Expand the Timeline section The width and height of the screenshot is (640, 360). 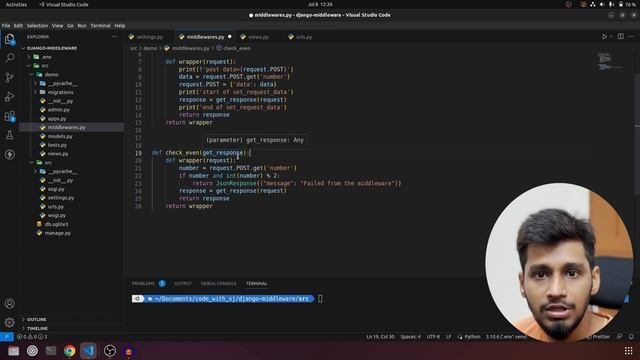[37, 328]
